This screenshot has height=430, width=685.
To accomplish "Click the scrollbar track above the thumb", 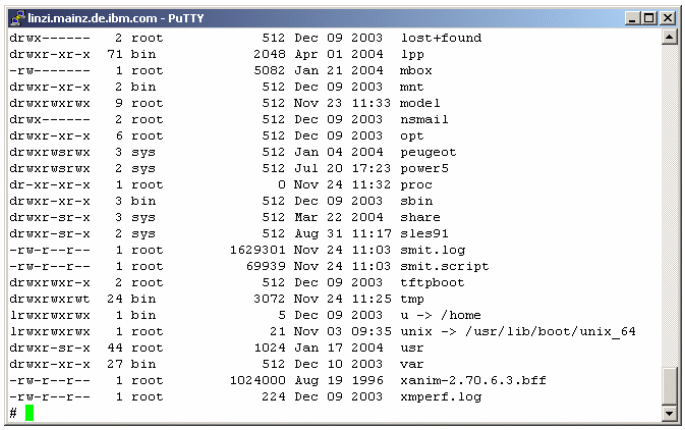I will [x=669, y=205].
